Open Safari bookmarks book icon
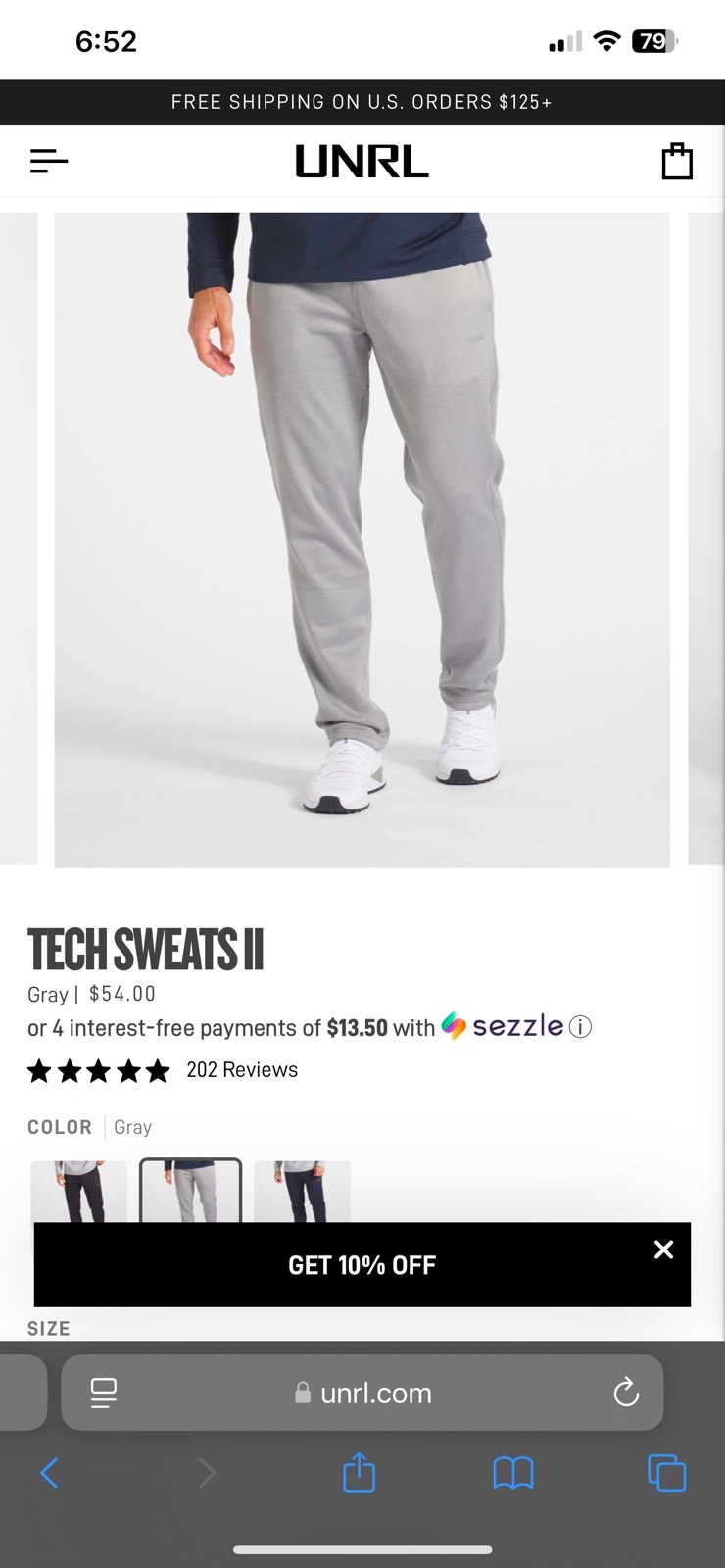The width and height of the screenshot is (725, 1568). (x=513, y=1472)
